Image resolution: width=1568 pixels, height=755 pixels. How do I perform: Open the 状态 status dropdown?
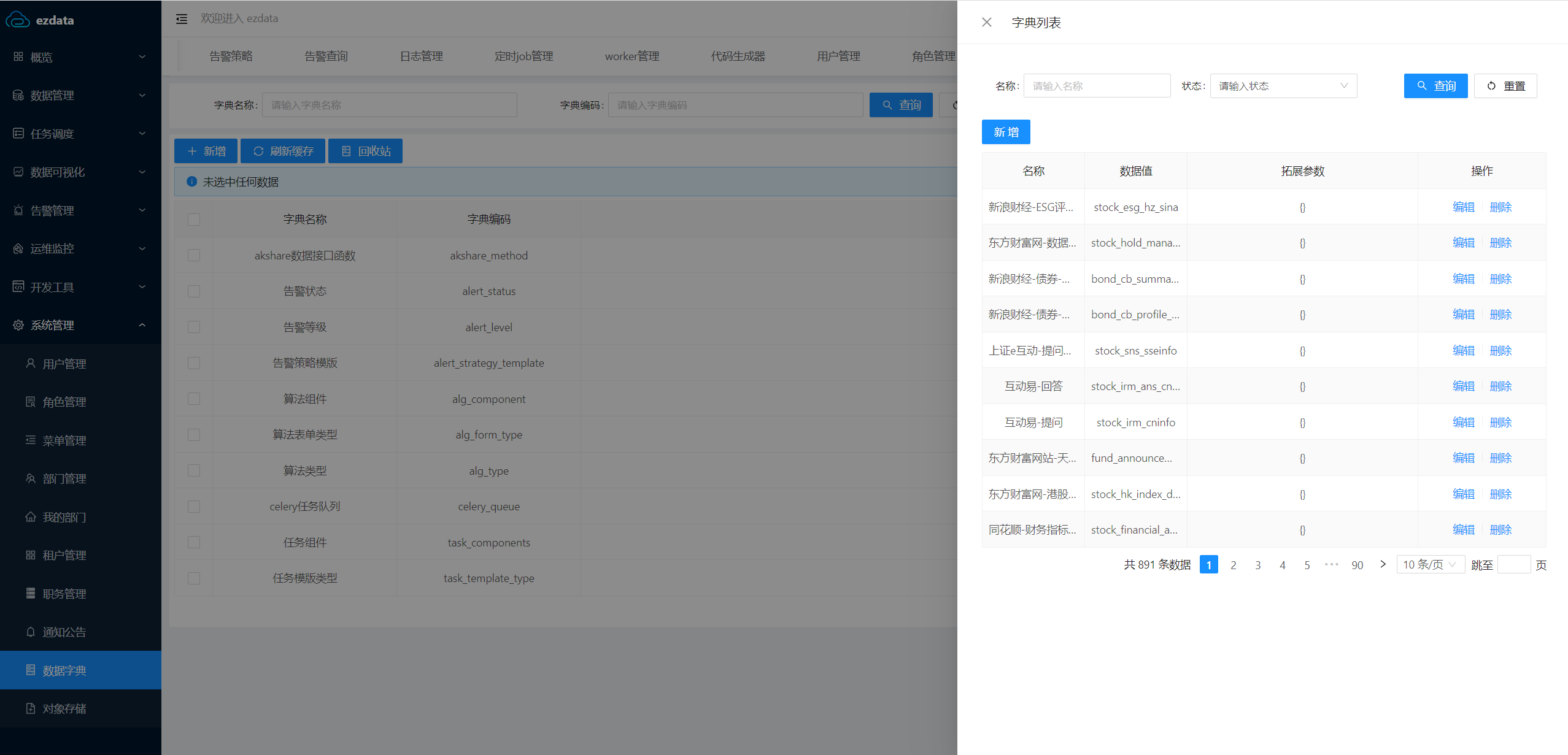coord(1283,86)
